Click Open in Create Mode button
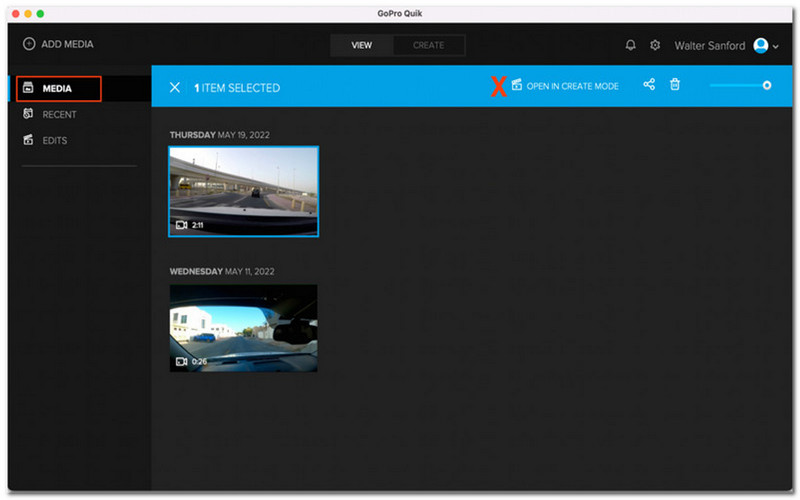The image size is (800, 500). point(565,87)
